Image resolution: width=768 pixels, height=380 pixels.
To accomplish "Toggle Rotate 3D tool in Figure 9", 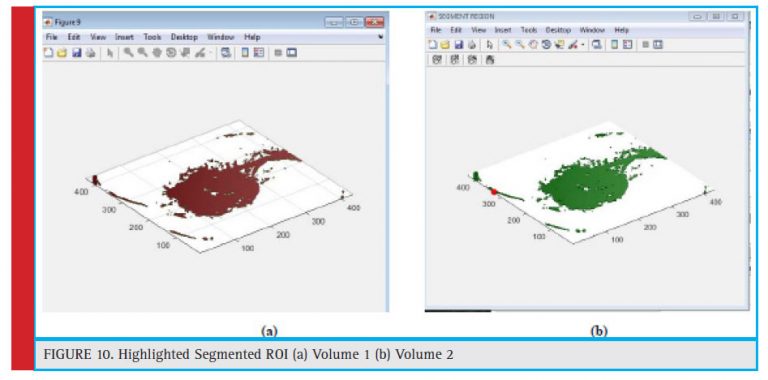I will (170, 52).
